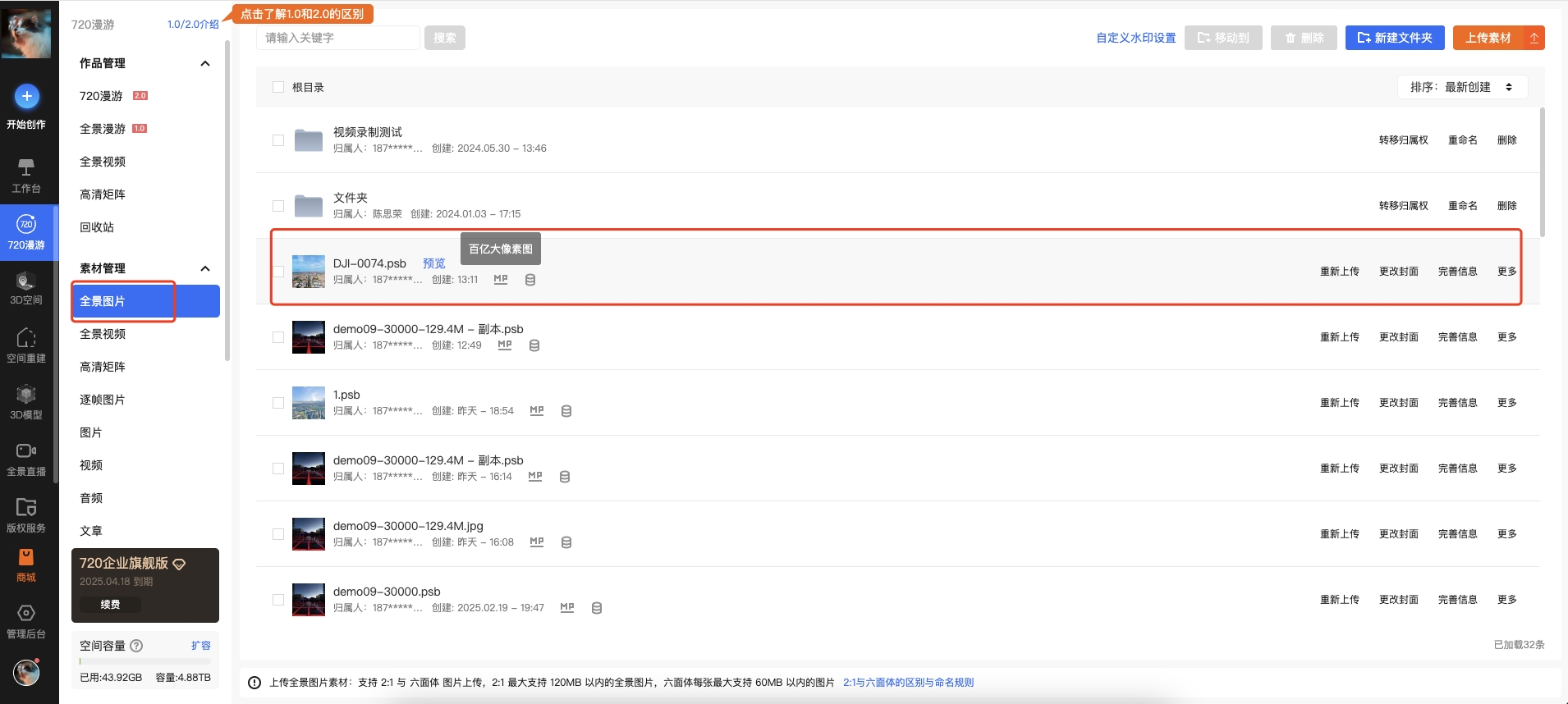Open the 回收站 menu item

[97, 227]
